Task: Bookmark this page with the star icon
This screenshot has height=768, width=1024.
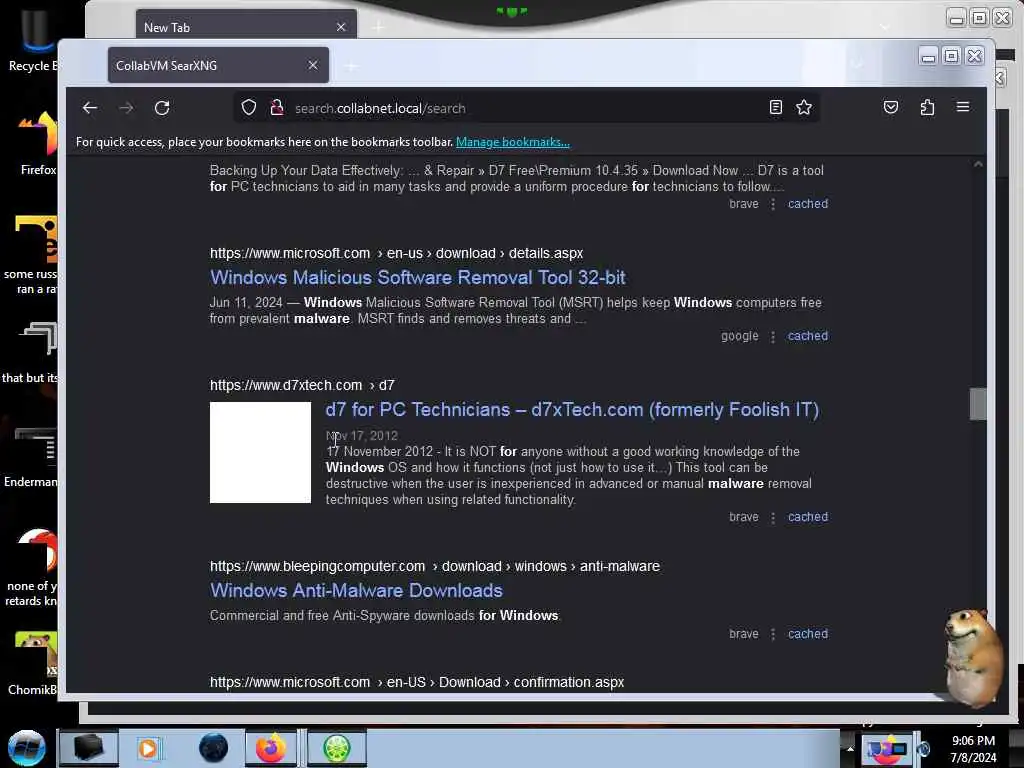Action: pos(804,107)
